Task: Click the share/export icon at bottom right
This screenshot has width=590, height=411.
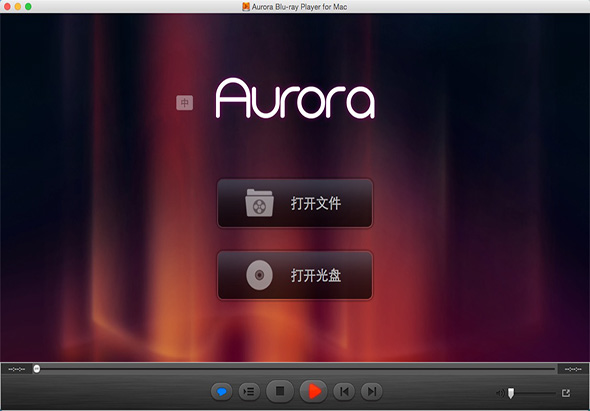Action: [x=566, y=393]
